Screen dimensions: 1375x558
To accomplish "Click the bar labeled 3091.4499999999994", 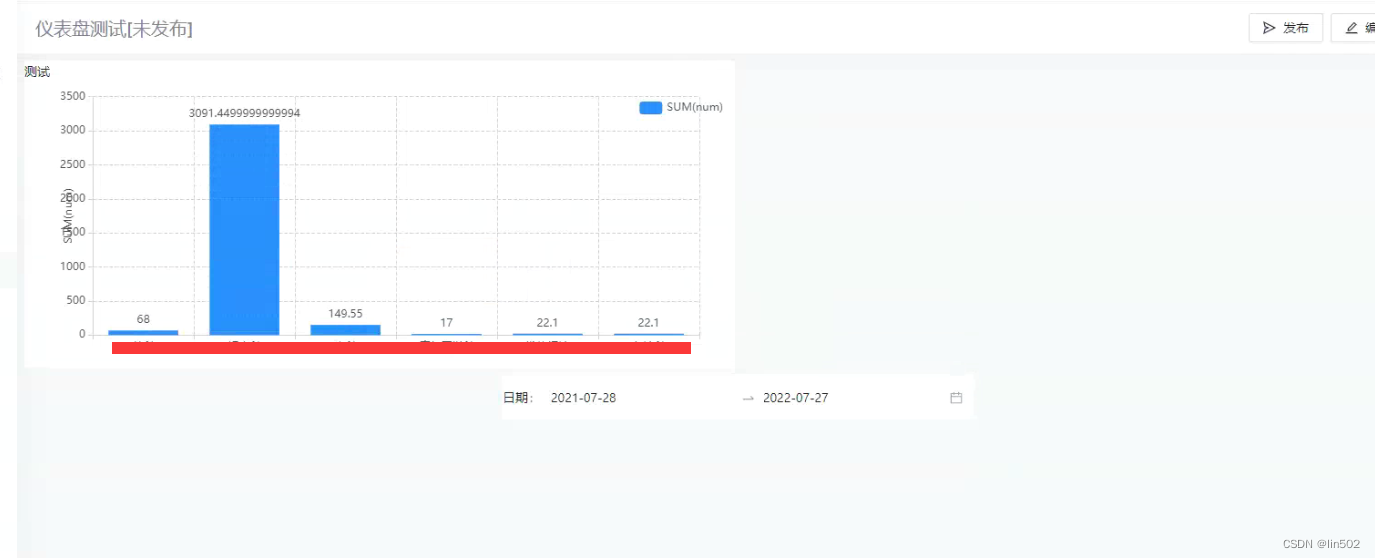I will 244,229.
